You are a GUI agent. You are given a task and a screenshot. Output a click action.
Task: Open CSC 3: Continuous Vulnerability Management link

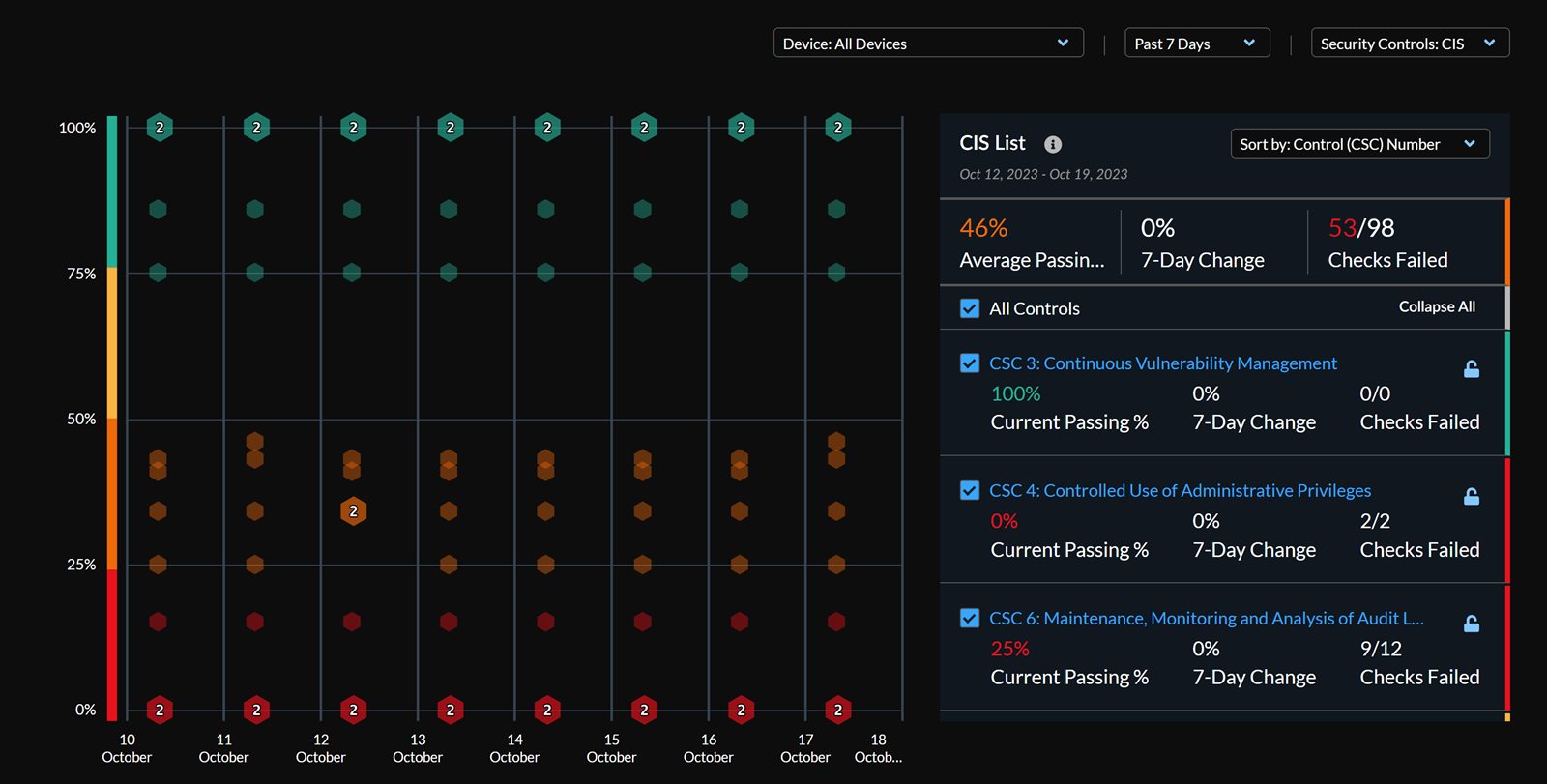(x=1163, y=363)
